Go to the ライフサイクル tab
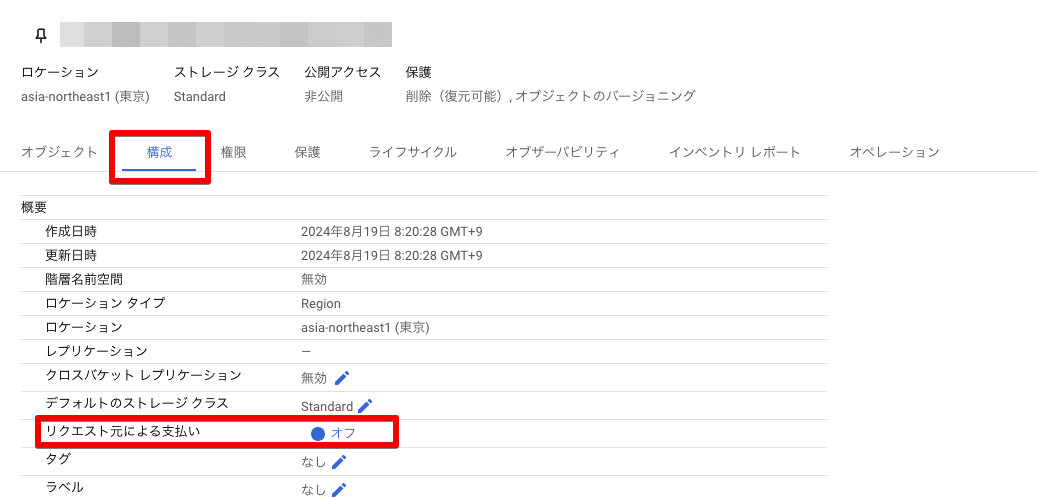The image size is (1037, 498). 413,152
